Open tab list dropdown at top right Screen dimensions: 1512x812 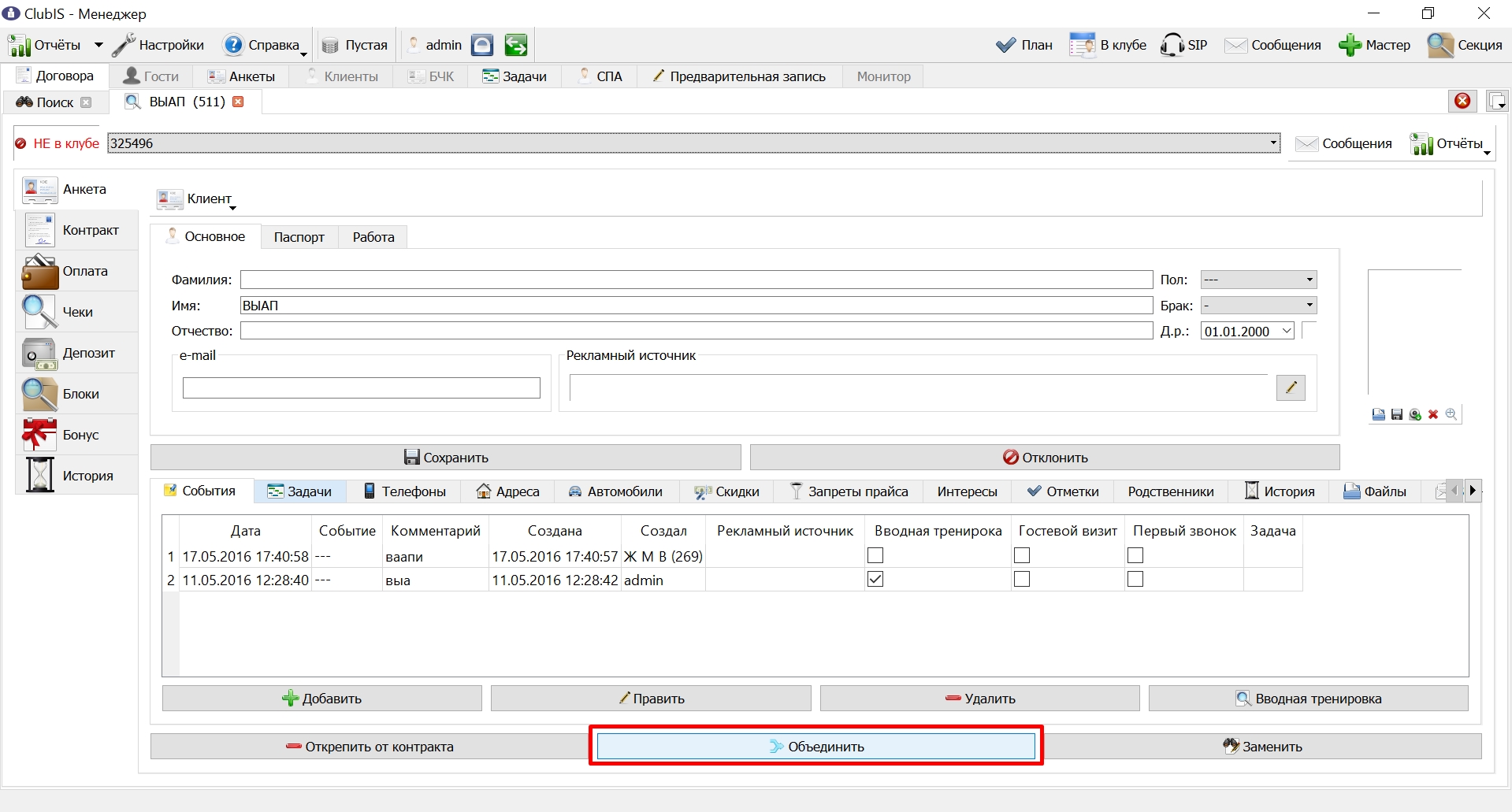click(x=1497, y=102)
